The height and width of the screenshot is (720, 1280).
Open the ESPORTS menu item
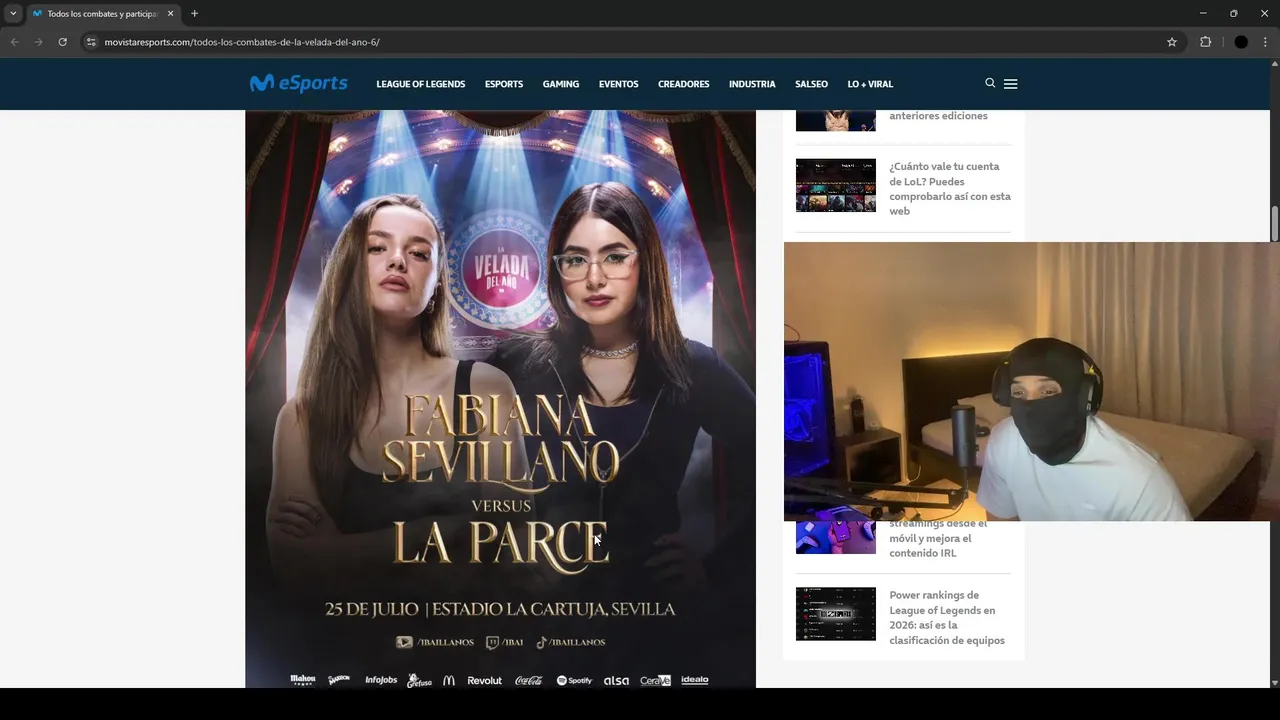point(504,84)
